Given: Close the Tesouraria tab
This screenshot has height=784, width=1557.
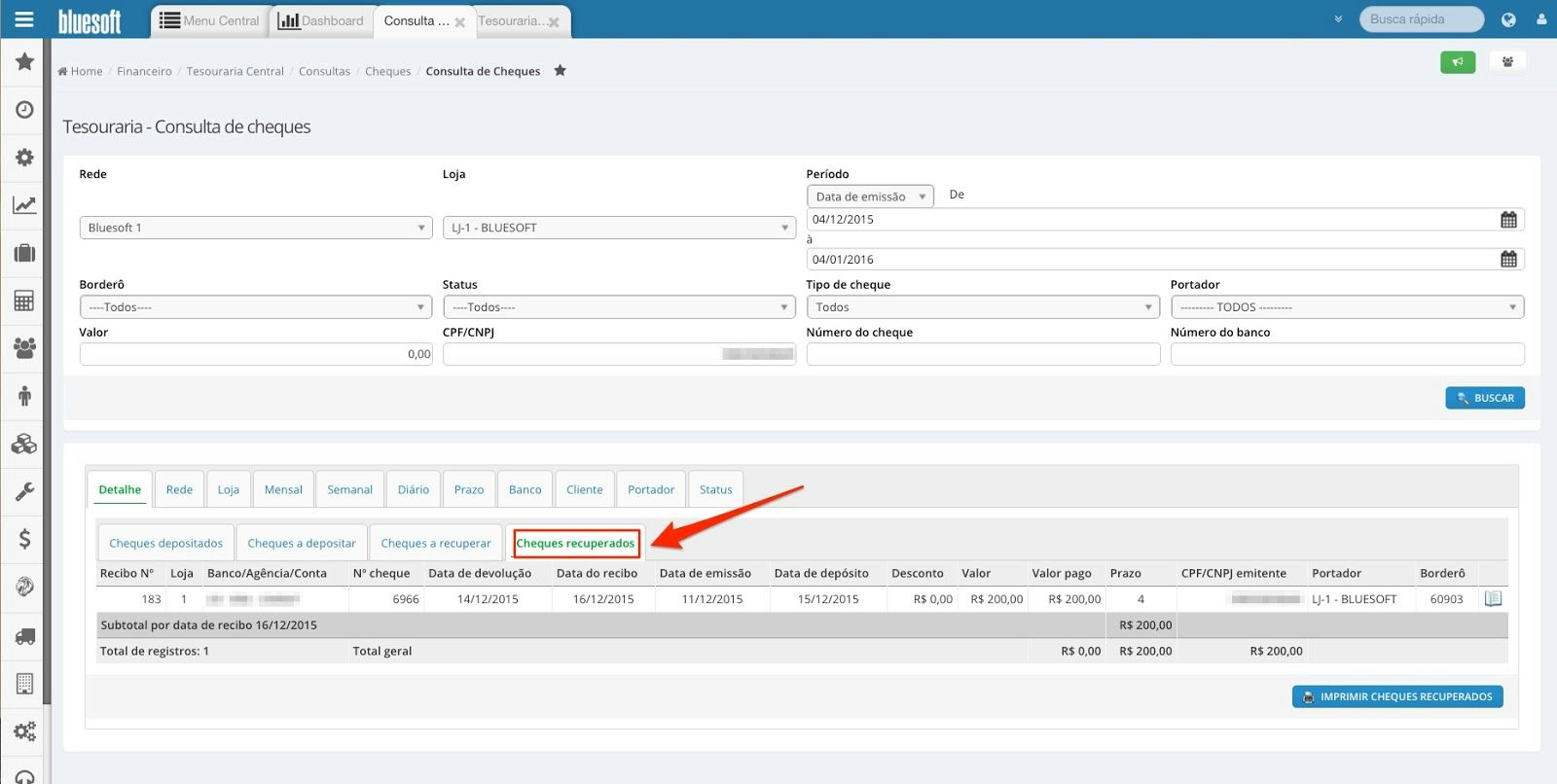Looking at the screenshot, I should tap(554, 22).
